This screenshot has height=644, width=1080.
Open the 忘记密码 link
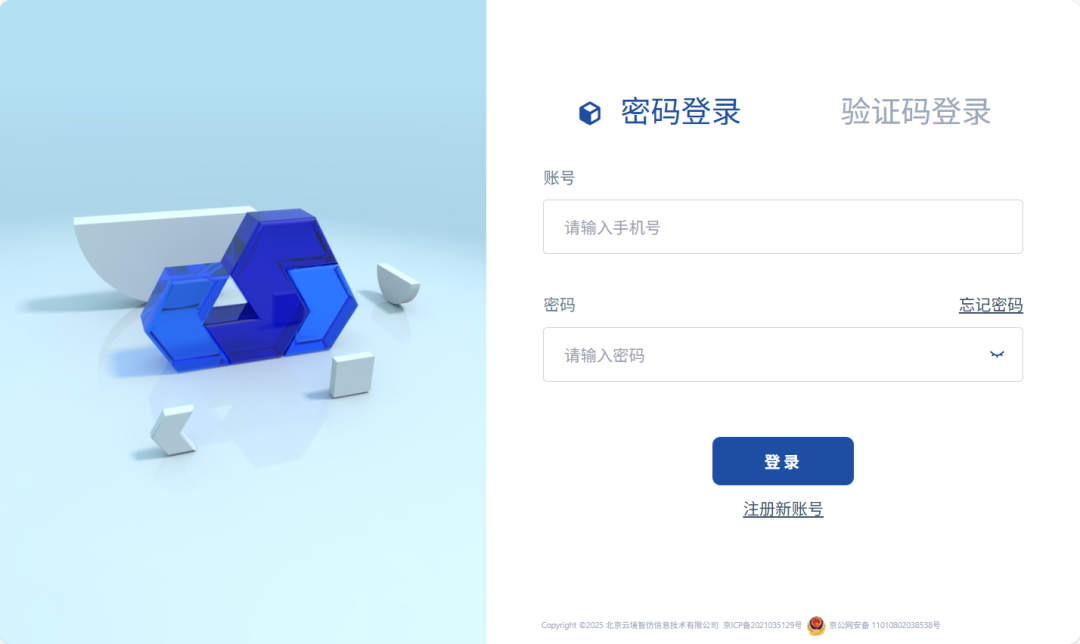pos(990,305)
